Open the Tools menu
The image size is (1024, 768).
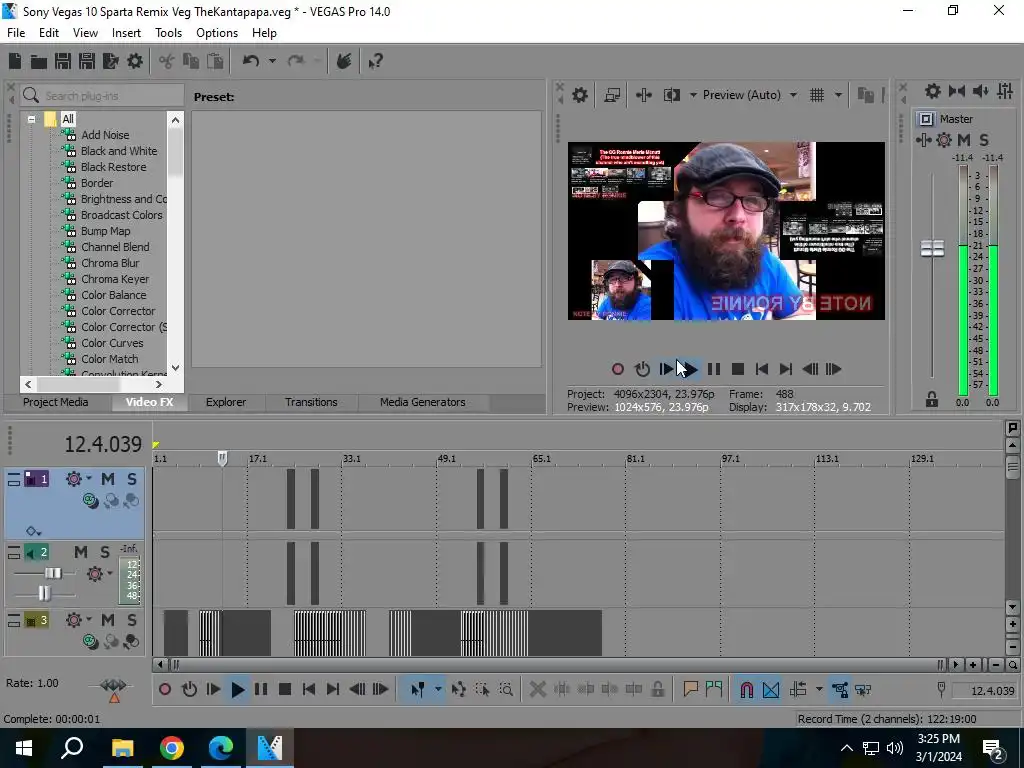[x=168, y=33]
